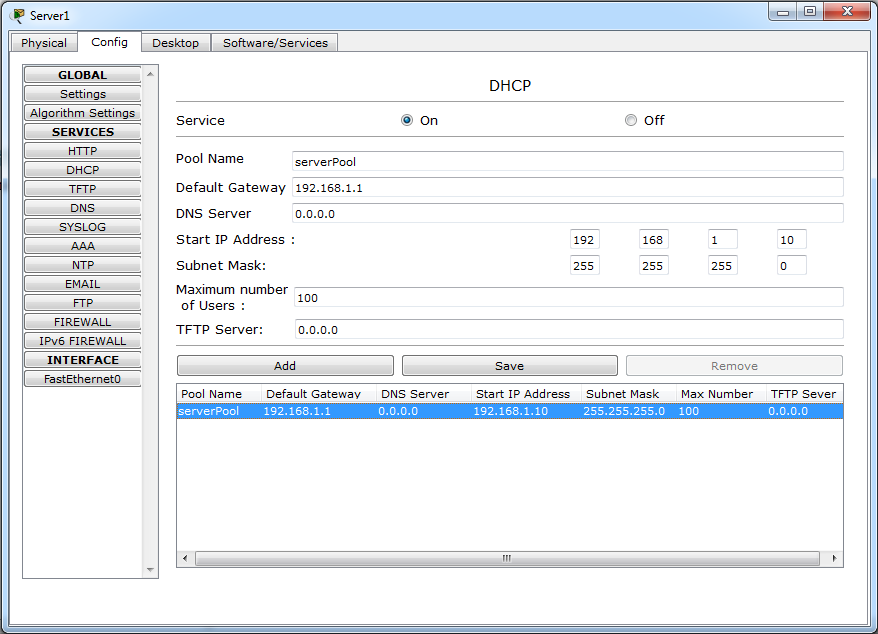Screen dimensions: 878x634
Task: Open the Software/Services tab
Action: point(272,42)
